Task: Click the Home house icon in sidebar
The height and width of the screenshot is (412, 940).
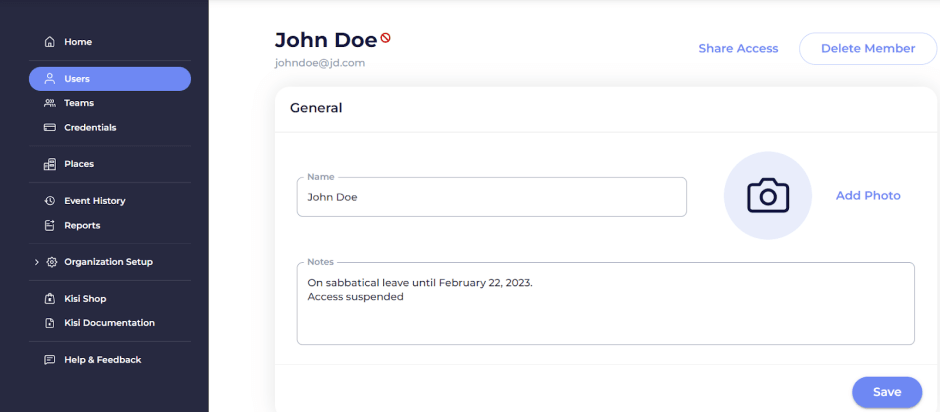Action: pyautogui.click(x=50, y=42)
